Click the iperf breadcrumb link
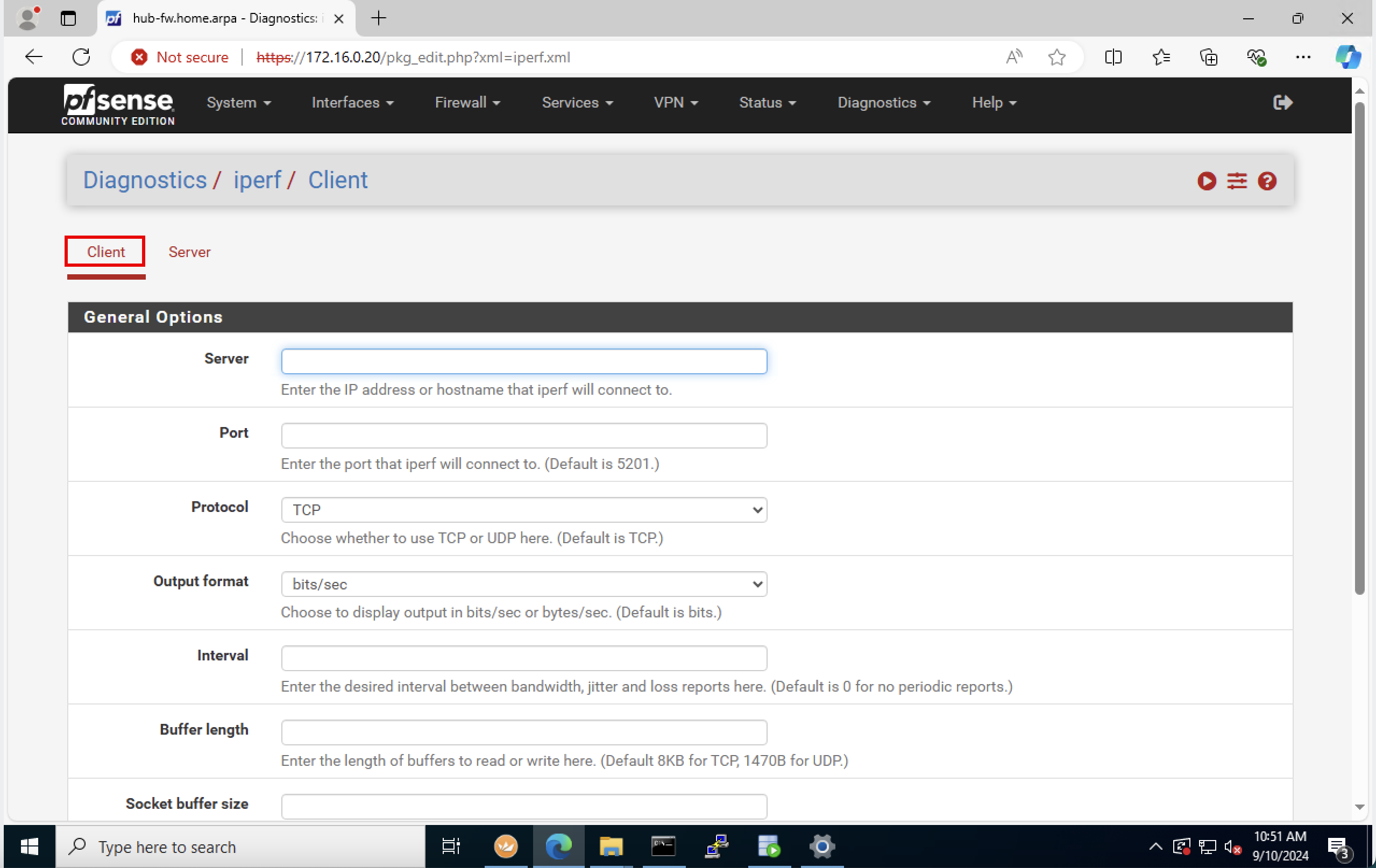1376x868 pixels. pyautogui.click(x=257, y=181)
